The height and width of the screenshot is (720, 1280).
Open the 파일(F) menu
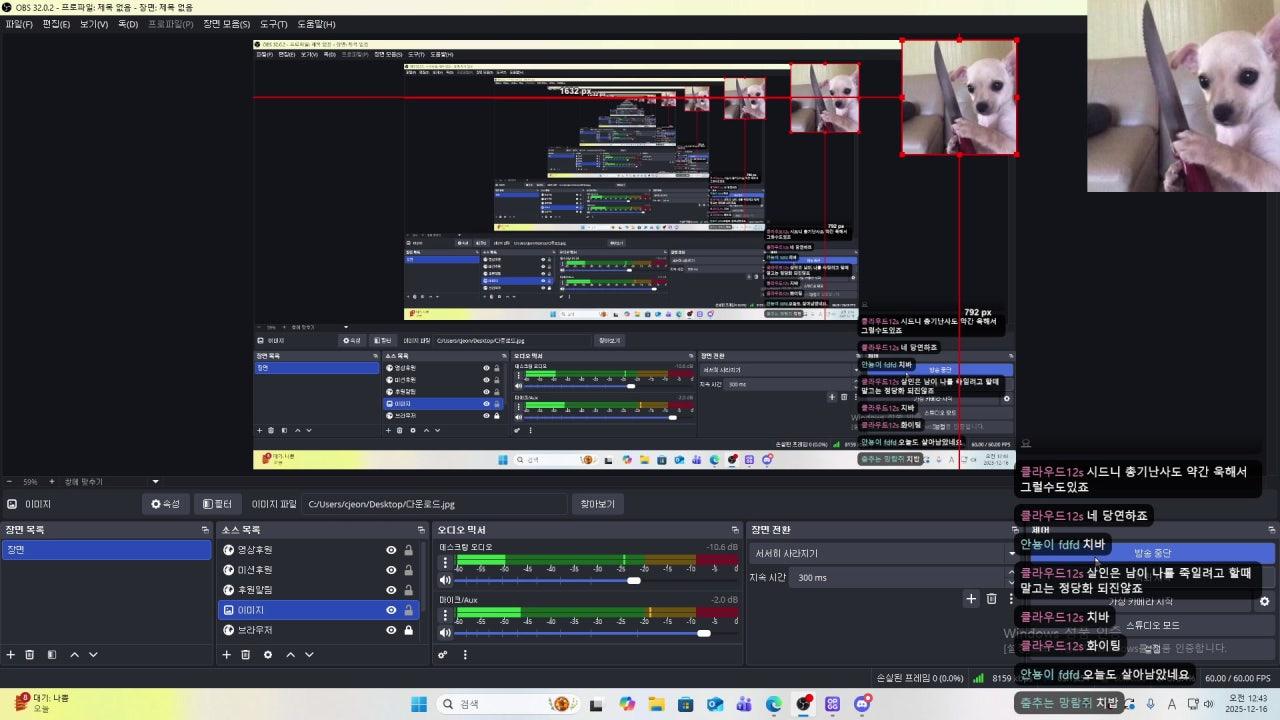pyautogui.click(x=19, y=24)
